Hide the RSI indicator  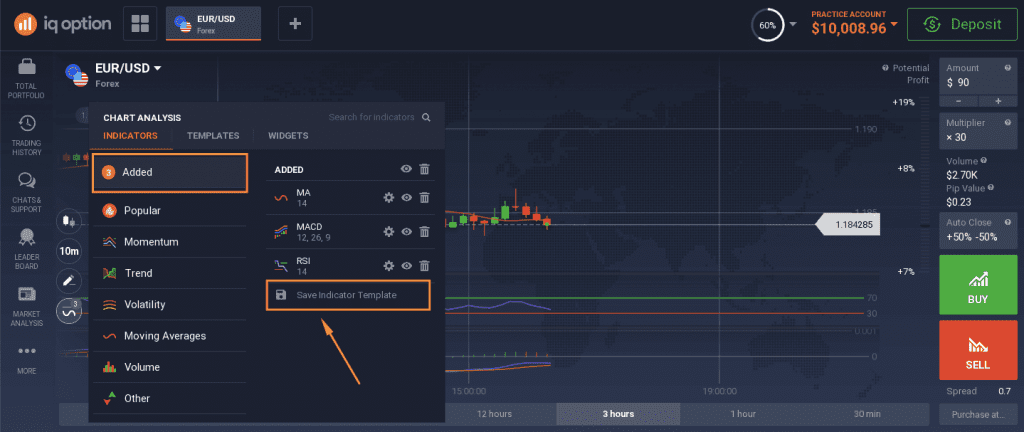(x=406, y=265)
